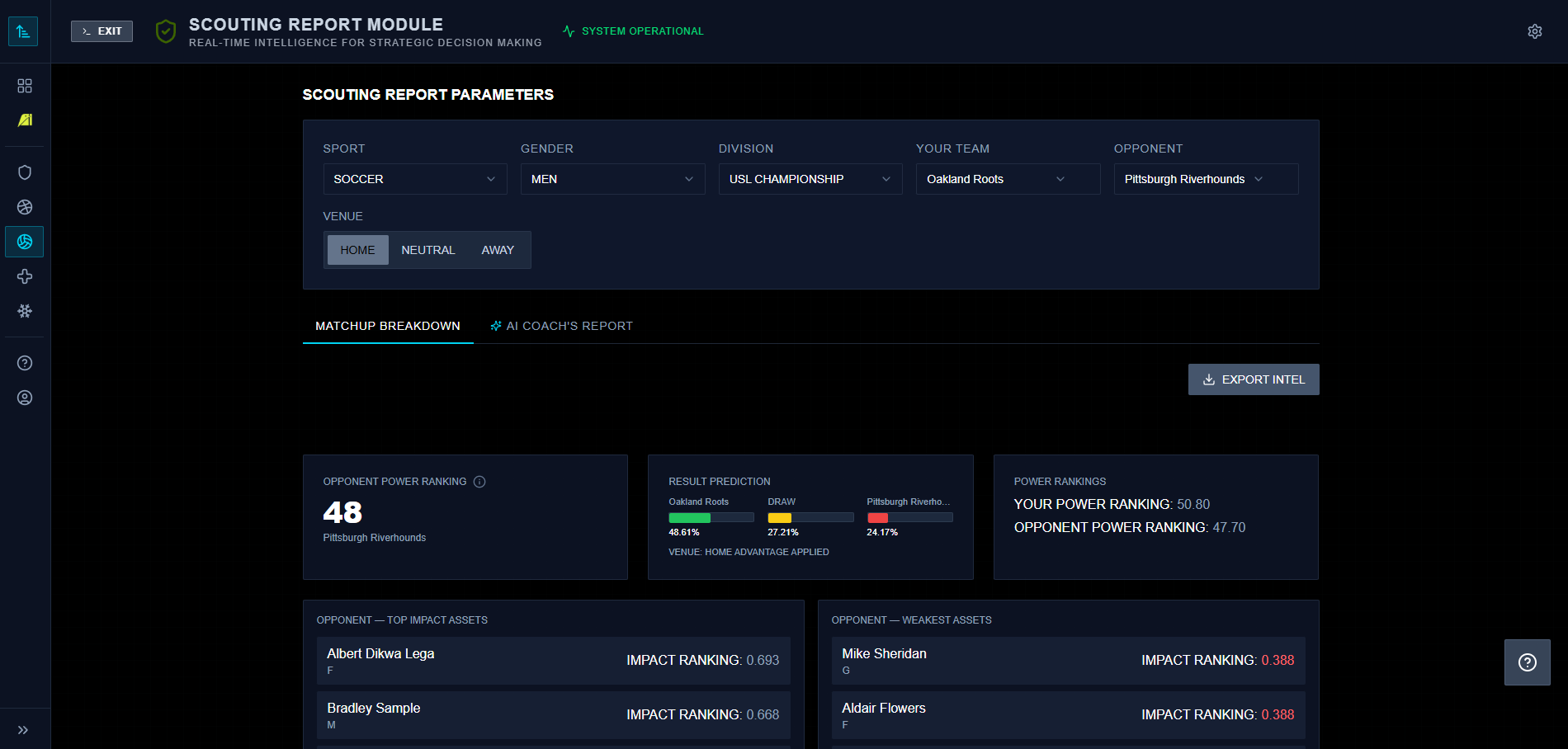Select the Bradley Sample player row
Viewport: 1568px width, 749px height.
[553, 715]
